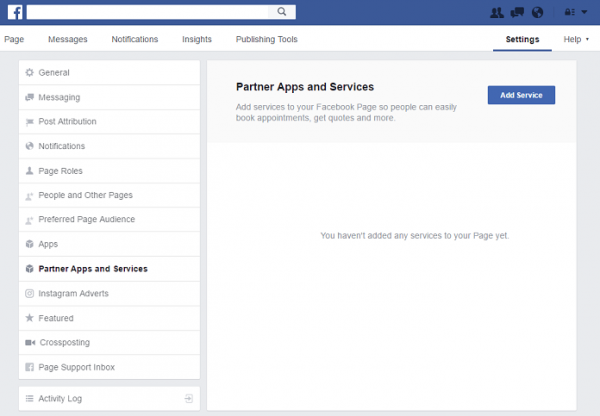This screenshot has height=416, width=600.
Task: Select Partner Apps and Services item
Action: [109, 269]
